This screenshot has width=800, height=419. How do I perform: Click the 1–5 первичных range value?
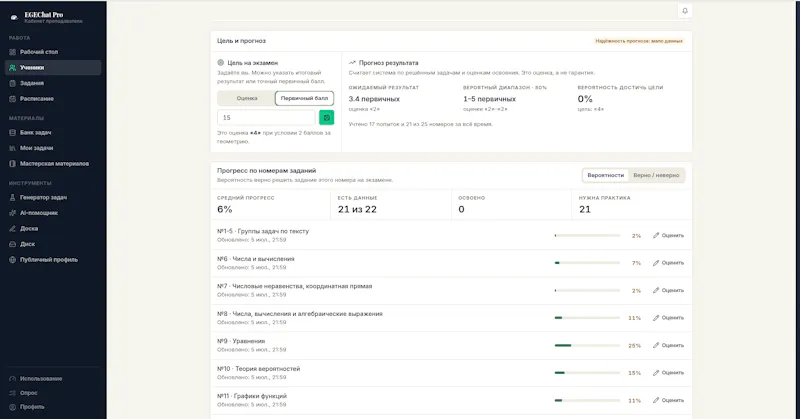pyautogui.click(x=489, y=99)
